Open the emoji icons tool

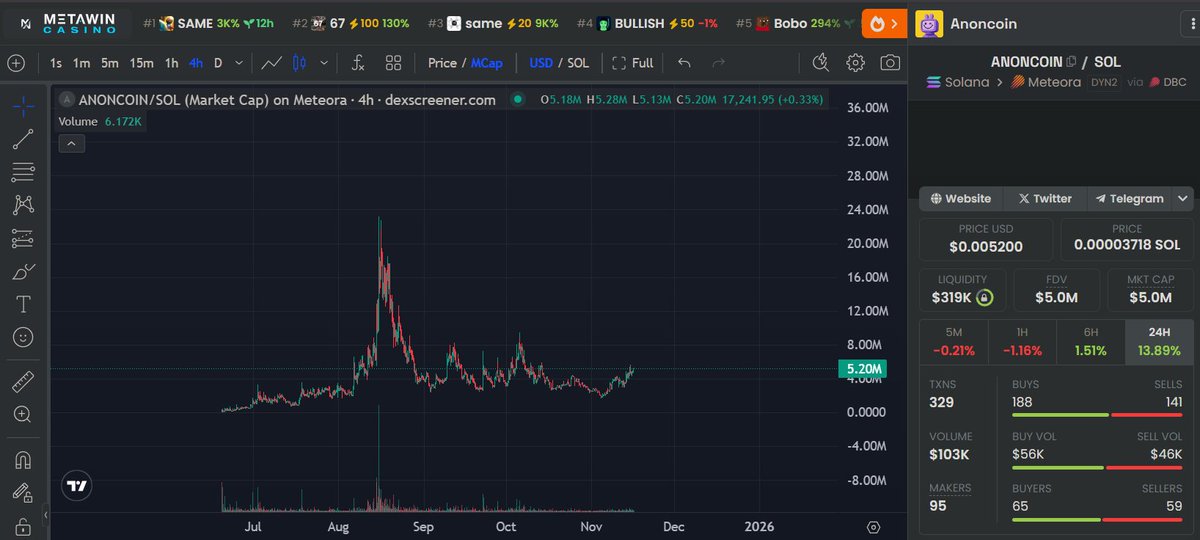pos(23,337)
